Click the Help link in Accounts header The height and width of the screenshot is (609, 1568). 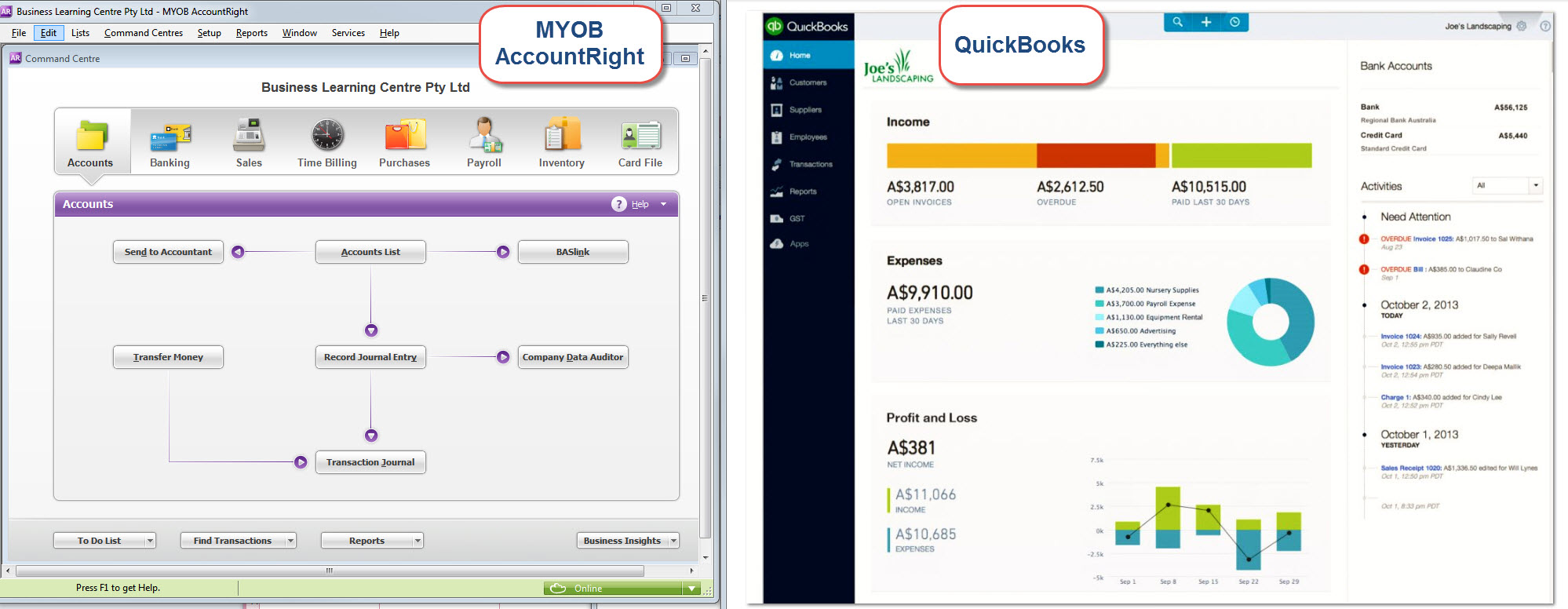pyautogui.click(x=640, y=204)
